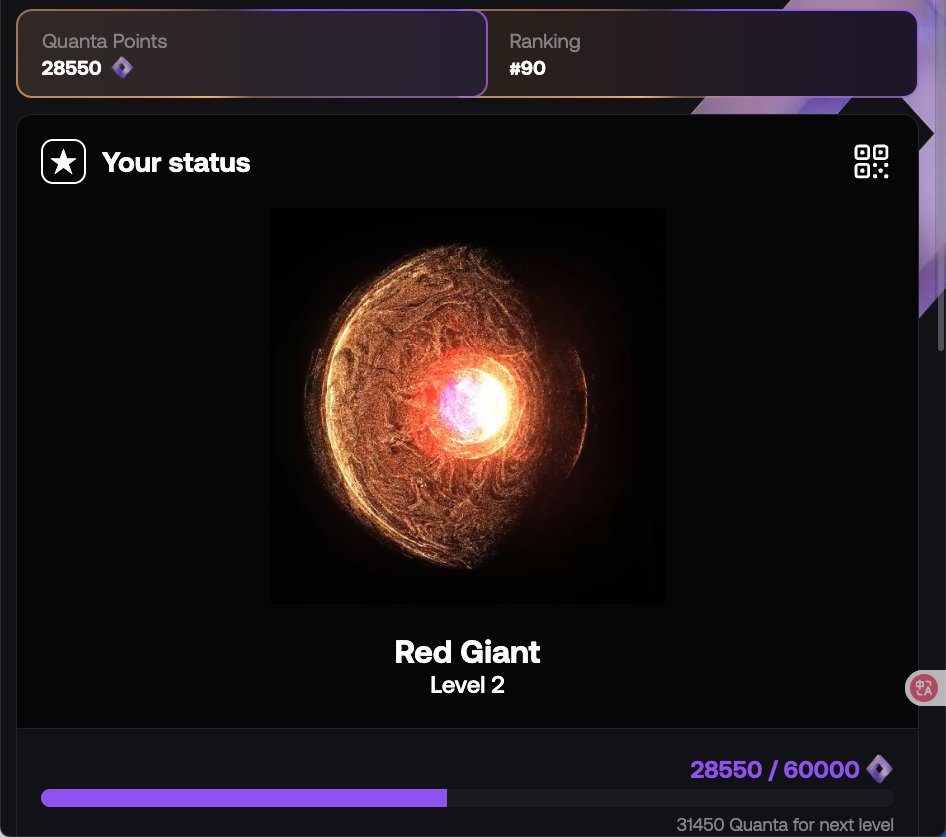
Task: Click the Your status heading
Action: pos(176,162)
